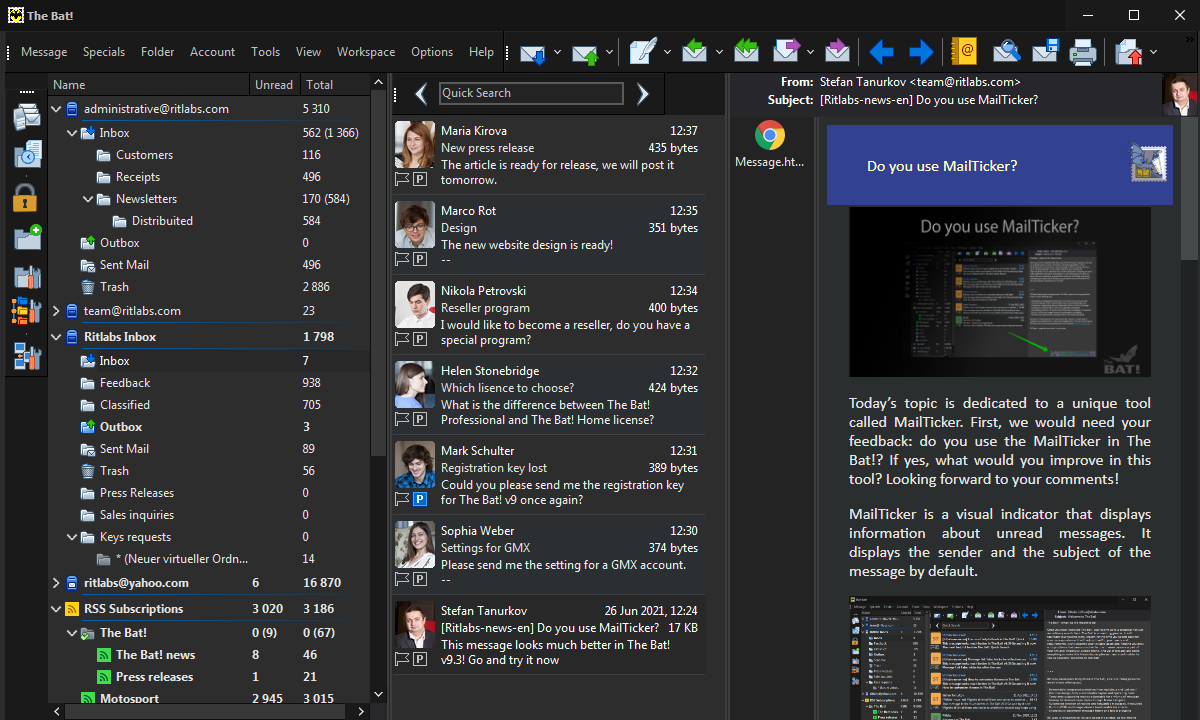Toggle the flag on Stefan Tanurkov's message
Screen dimensions: 1200x720
pos(402,659)
